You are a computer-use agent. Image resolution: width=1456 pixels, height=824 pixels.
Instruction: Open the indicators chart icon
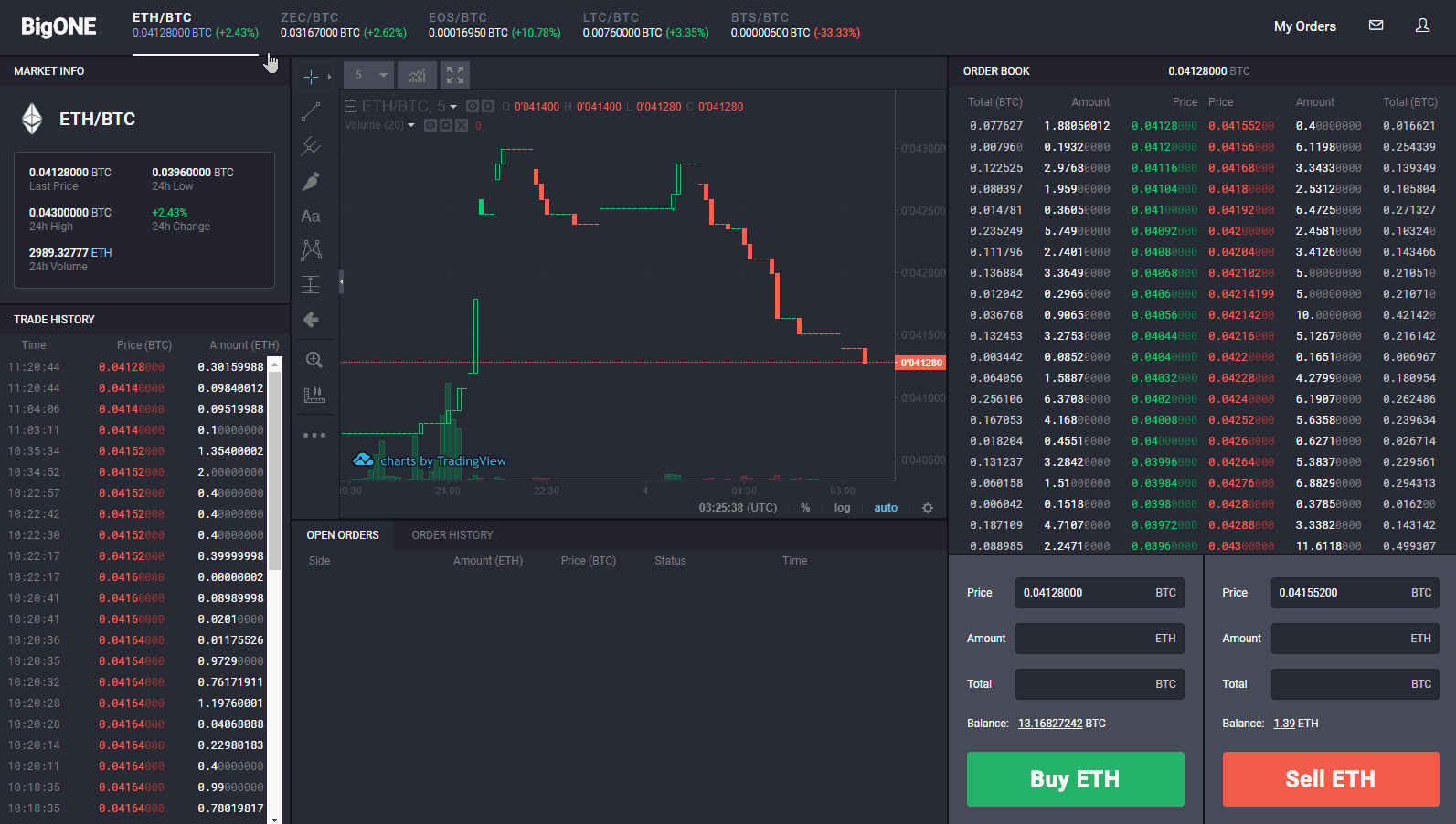pyautogui.click(x=417, y=75)
